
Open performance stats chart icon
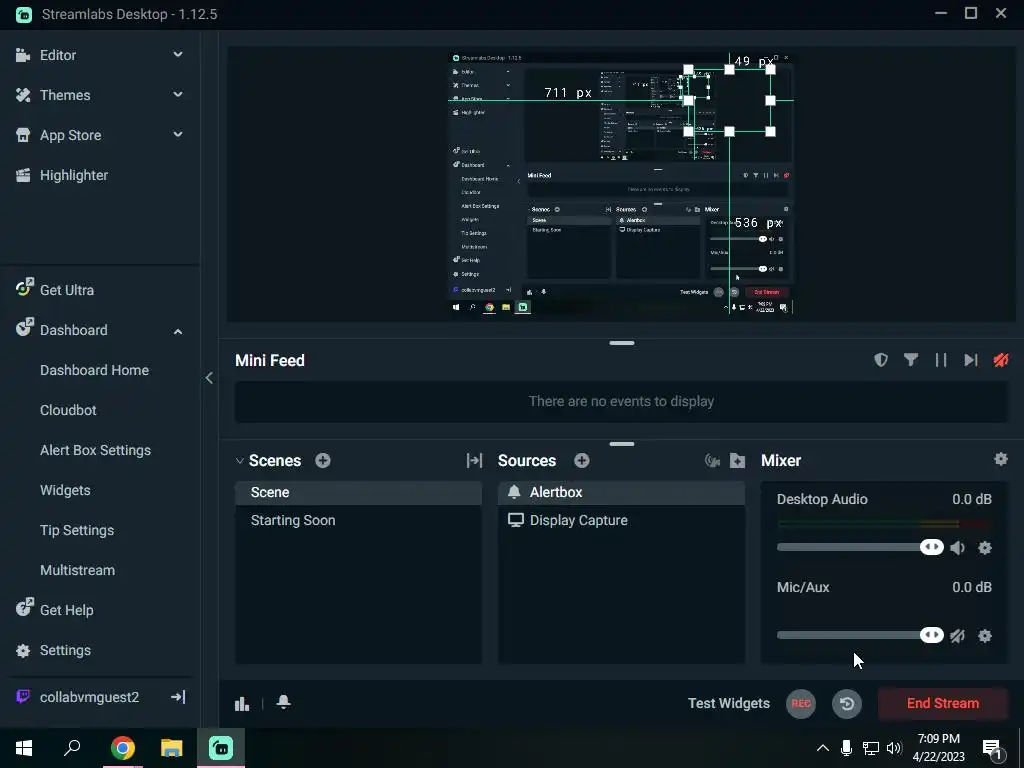pos(242,703)
